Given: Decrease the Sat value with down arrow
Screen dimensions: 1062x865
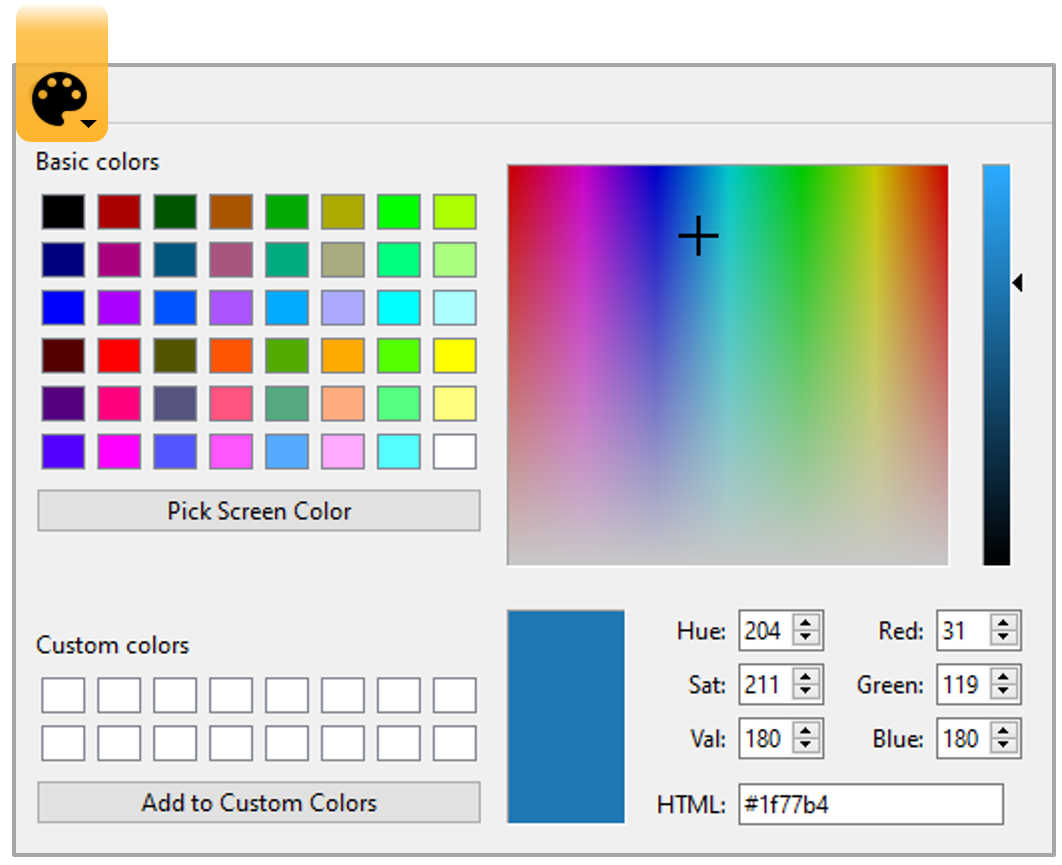Looking at the screenshot, I should 807,694.
